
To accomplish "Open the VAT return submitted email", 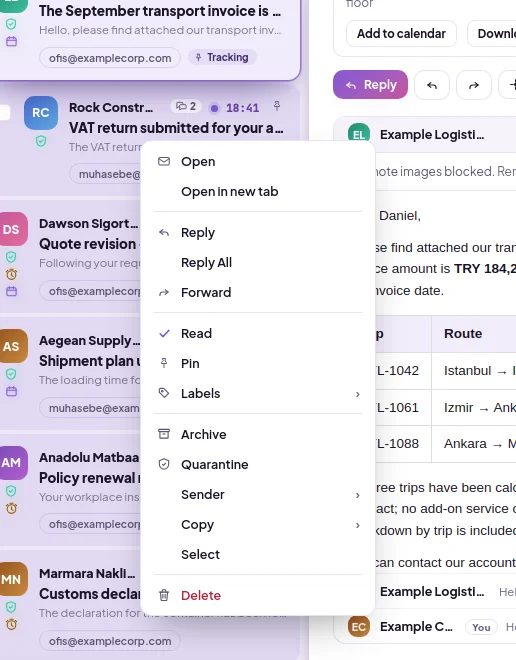I will [x=176, y=128].
